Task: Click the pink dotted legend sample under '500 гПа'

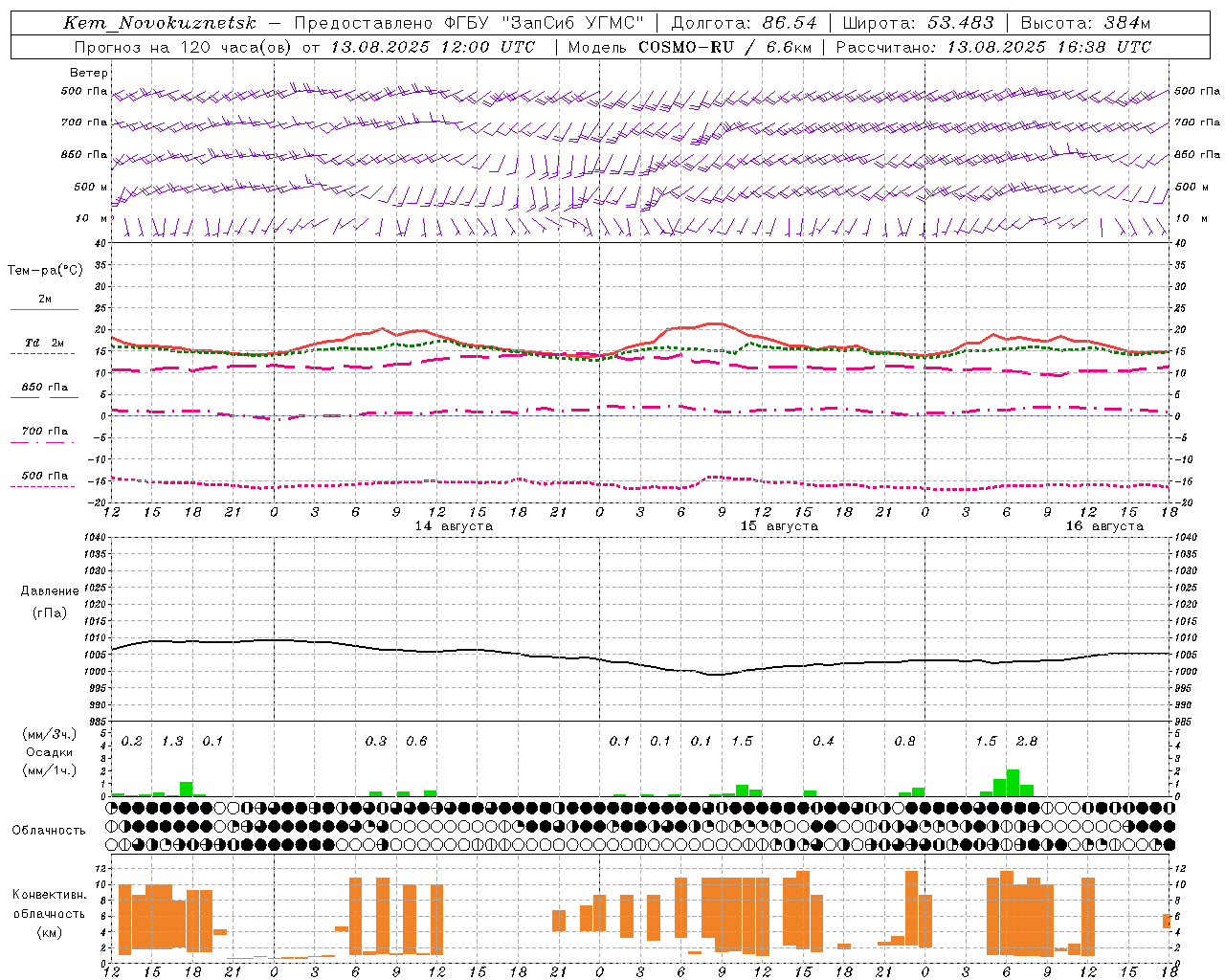Action: click(43, 486)
